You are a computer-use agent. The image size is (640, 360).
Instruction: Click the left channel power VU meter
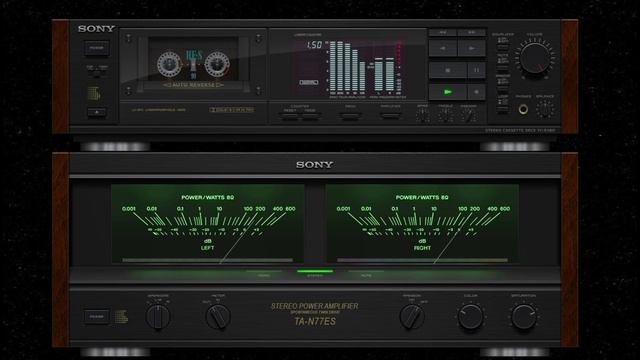(207, 224)
